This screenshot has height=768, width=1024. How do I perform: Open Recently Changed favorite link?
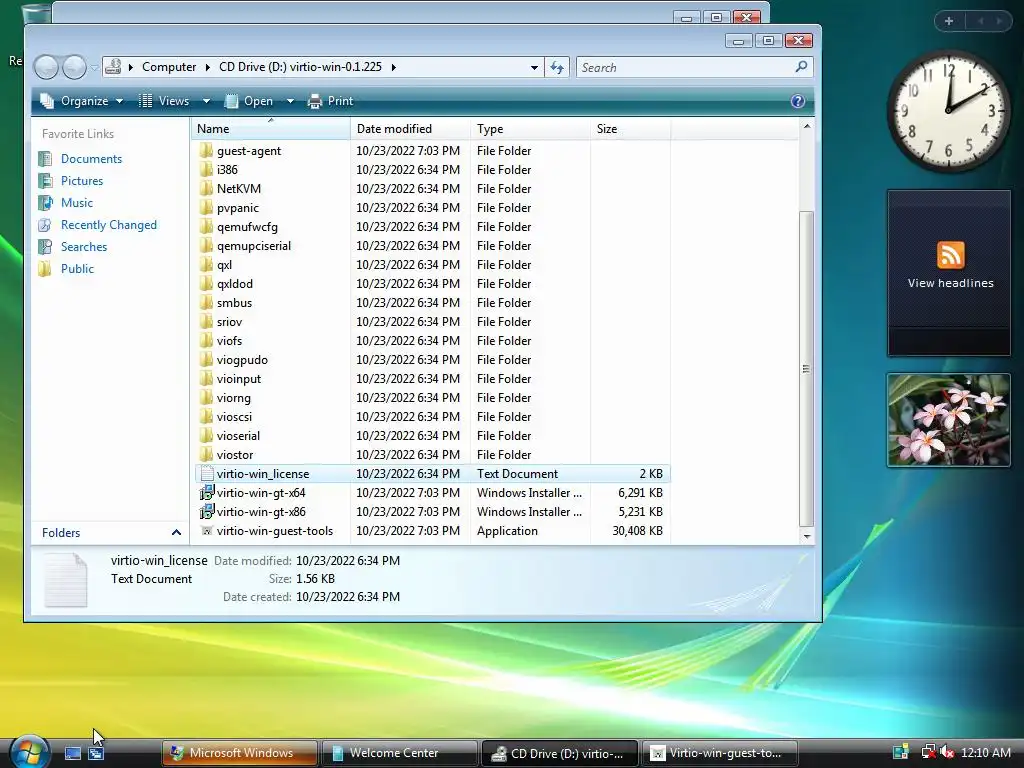coord(108,225)
